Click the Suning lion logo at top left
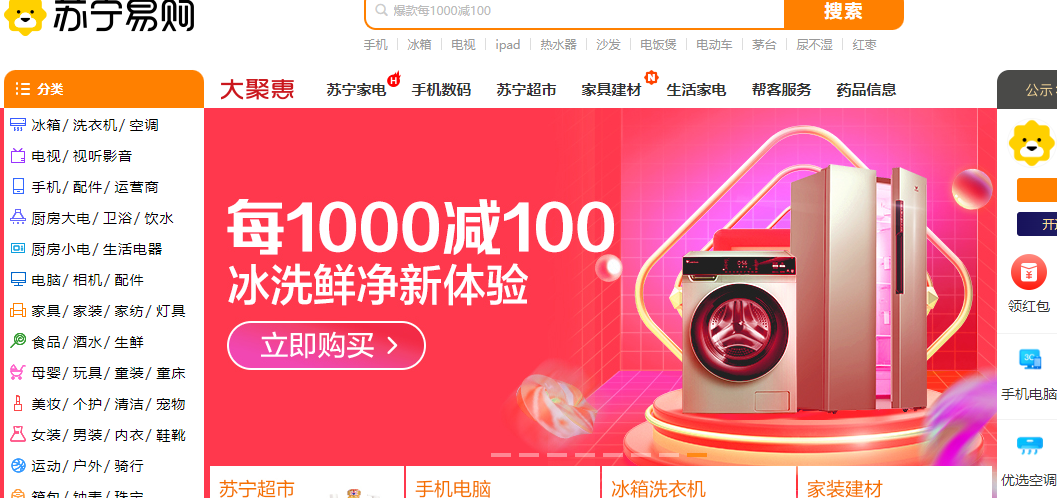This screenshot has height=498, width=1057. click(x=26, y=15)
